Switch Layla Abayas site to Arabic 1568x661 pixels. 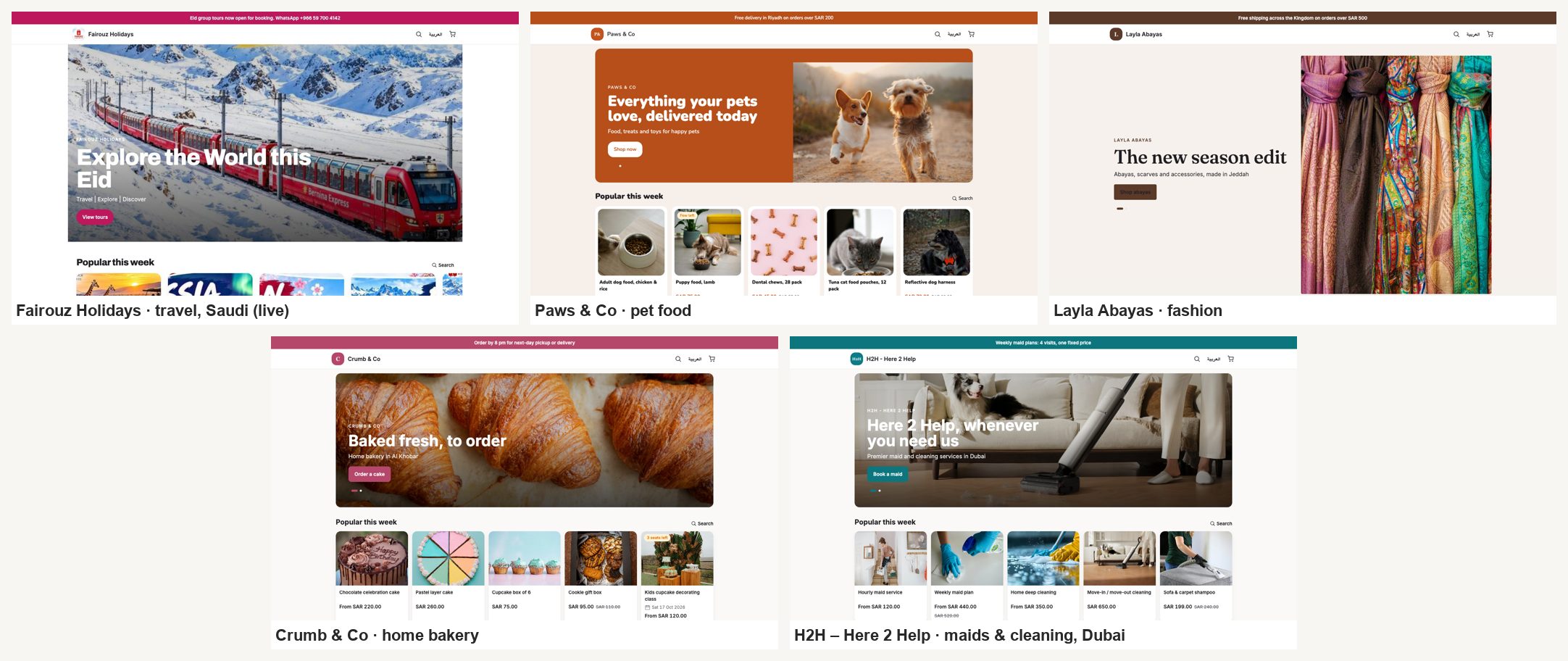pyautogui.click(x=1473, y=34)
